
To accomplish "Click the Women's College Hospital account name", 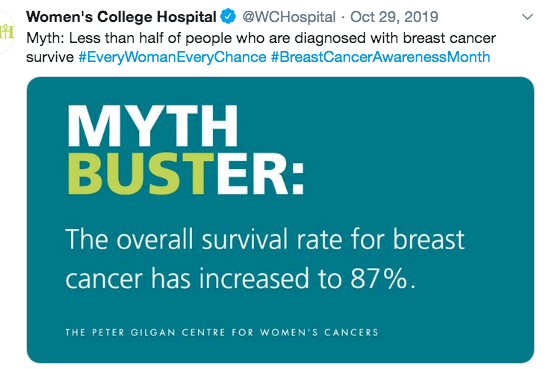I will pyautogui.click(x=121, y=17).
